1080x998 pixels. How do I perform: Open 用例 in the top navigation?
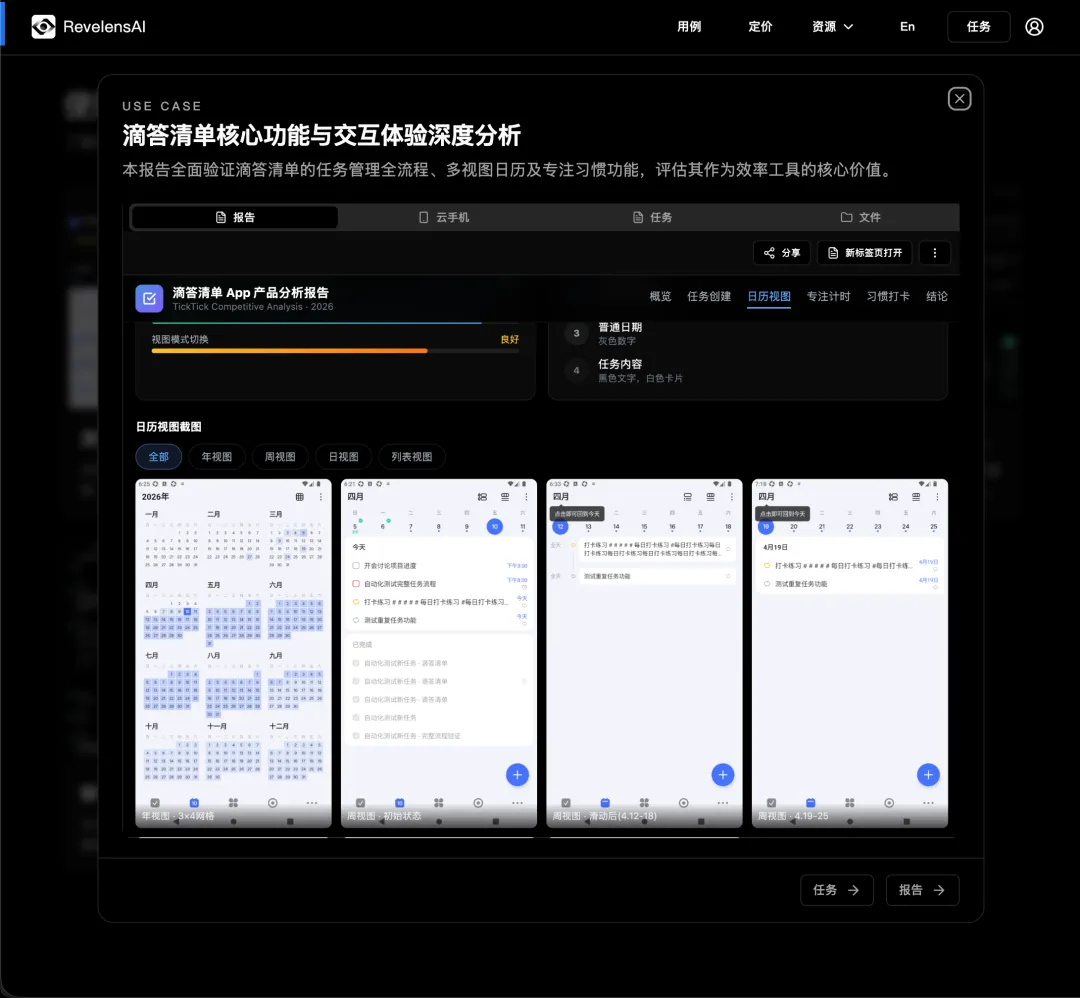pos(689,27)
